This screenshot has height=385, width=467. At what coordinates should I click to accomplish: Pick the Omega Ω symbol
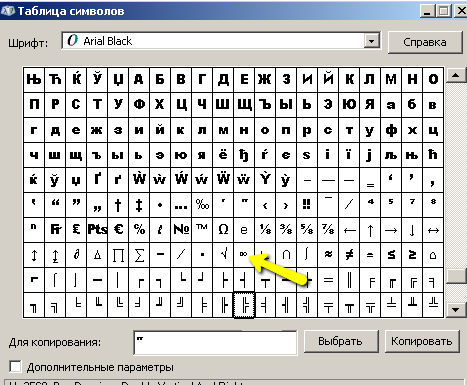point(223,230)
